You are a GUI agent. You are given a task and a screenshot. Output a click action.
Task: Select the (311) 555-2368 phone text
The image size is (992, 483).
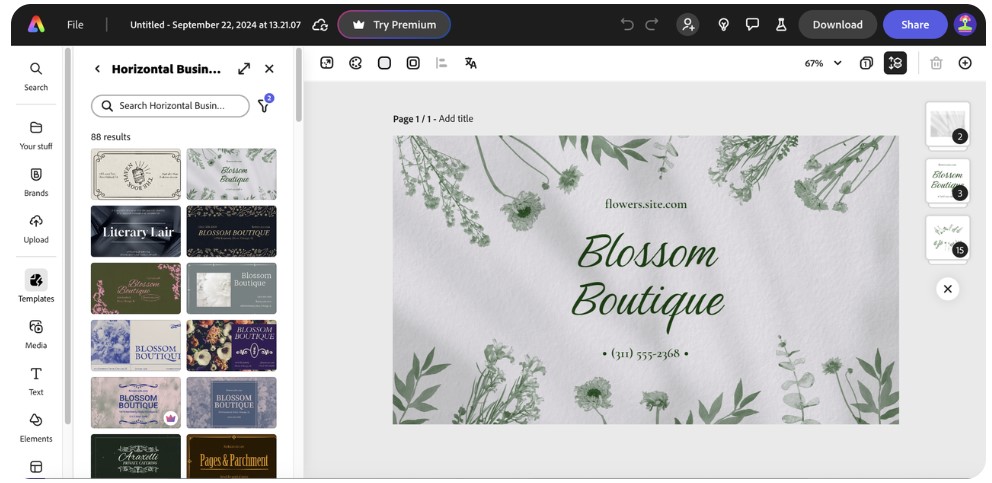tap(645, 353)
